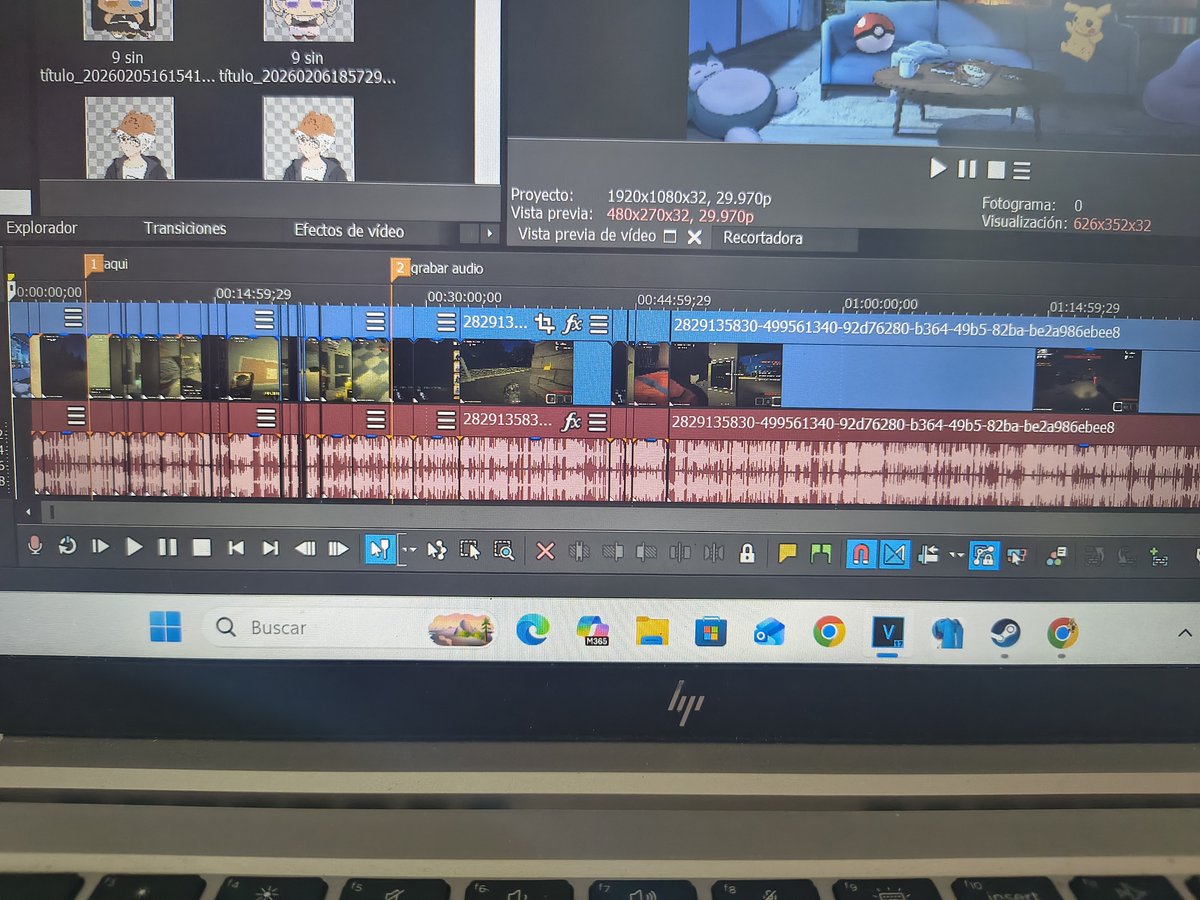The width and height of the screenshot is (1200, 900).
Task: Toggle Lock Envelopes to Events
Action: (984, 555)
